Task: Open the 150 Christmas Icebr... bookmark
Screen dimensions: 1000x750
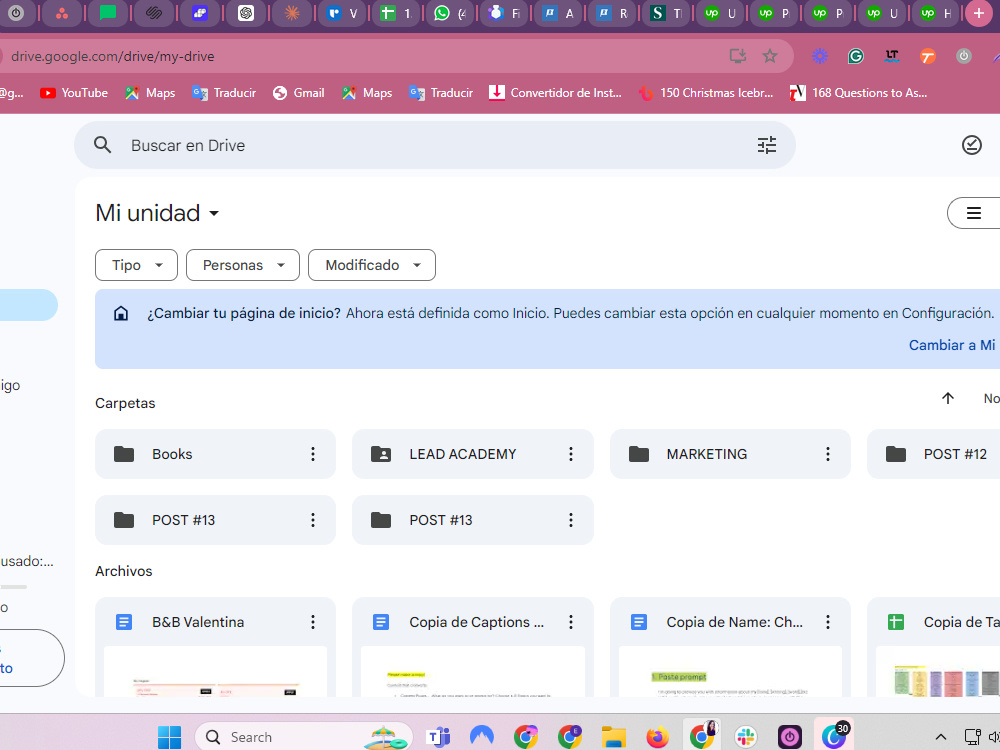Action: (x=705, y=93)
